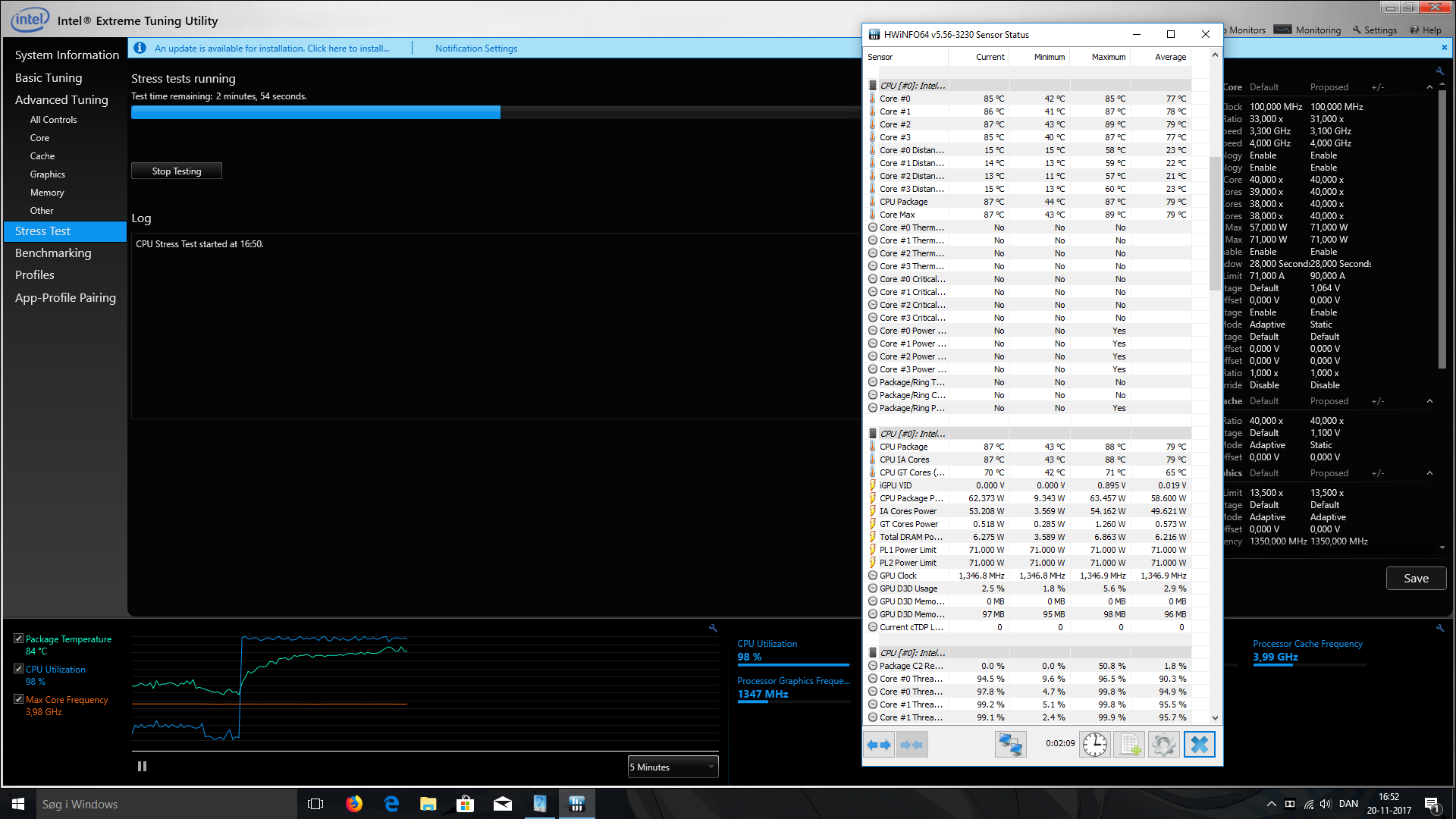
Task: Select the CPU Package P… power row in HWiNFO
Action: (1029, 498)
